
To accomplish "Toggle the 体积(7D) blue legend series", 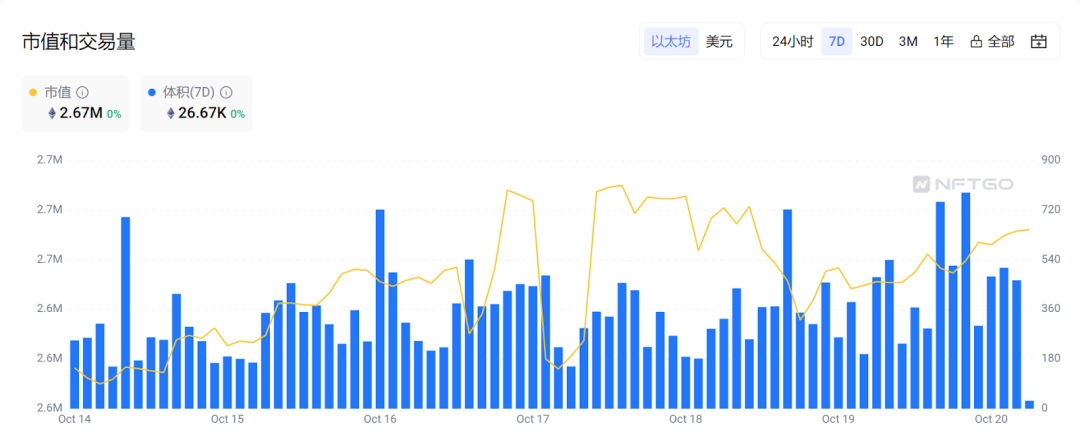I will 196,103.
